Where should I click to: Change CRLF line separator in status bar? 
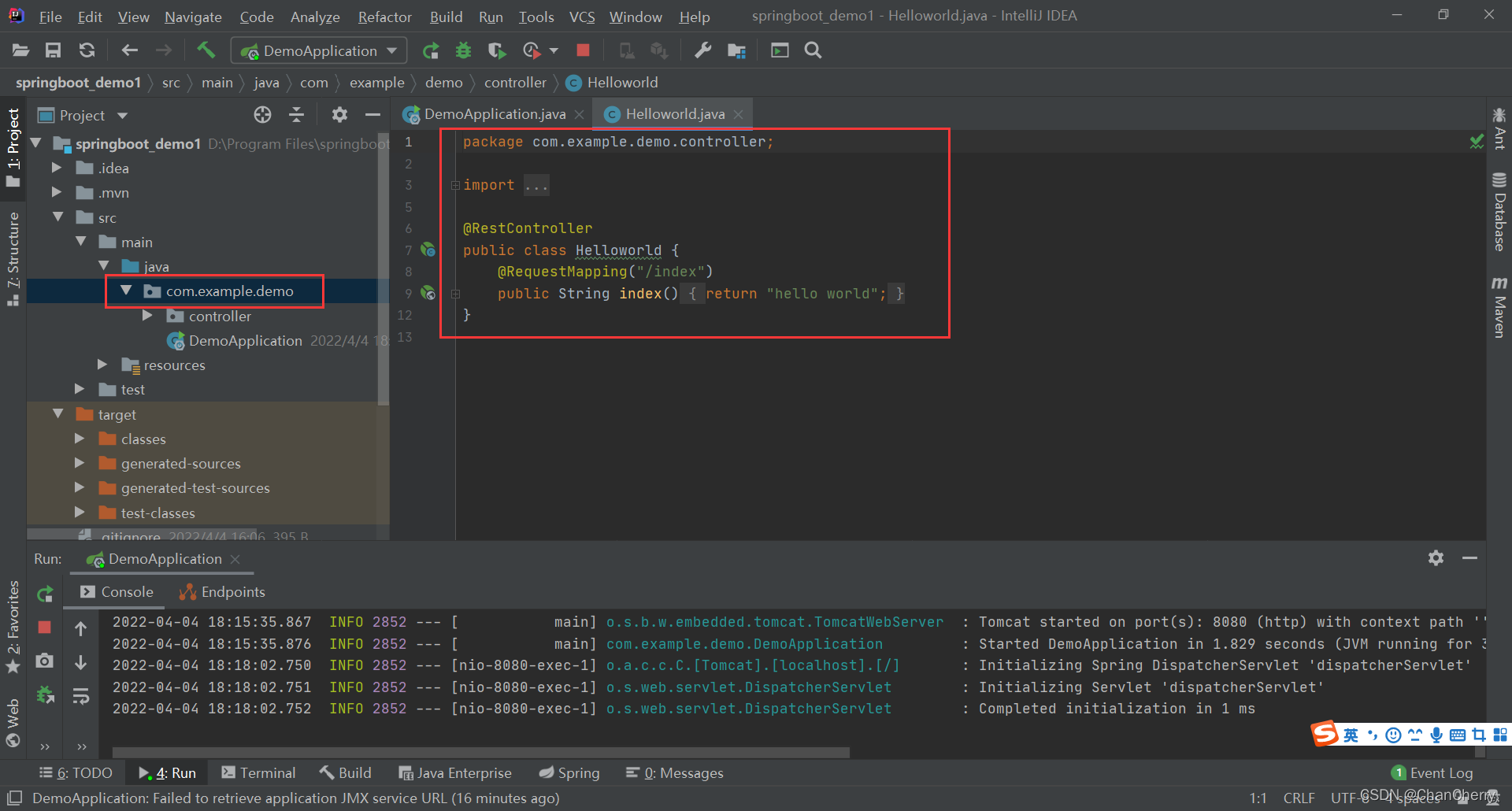pyautogui.click(x=1299, y=798)
